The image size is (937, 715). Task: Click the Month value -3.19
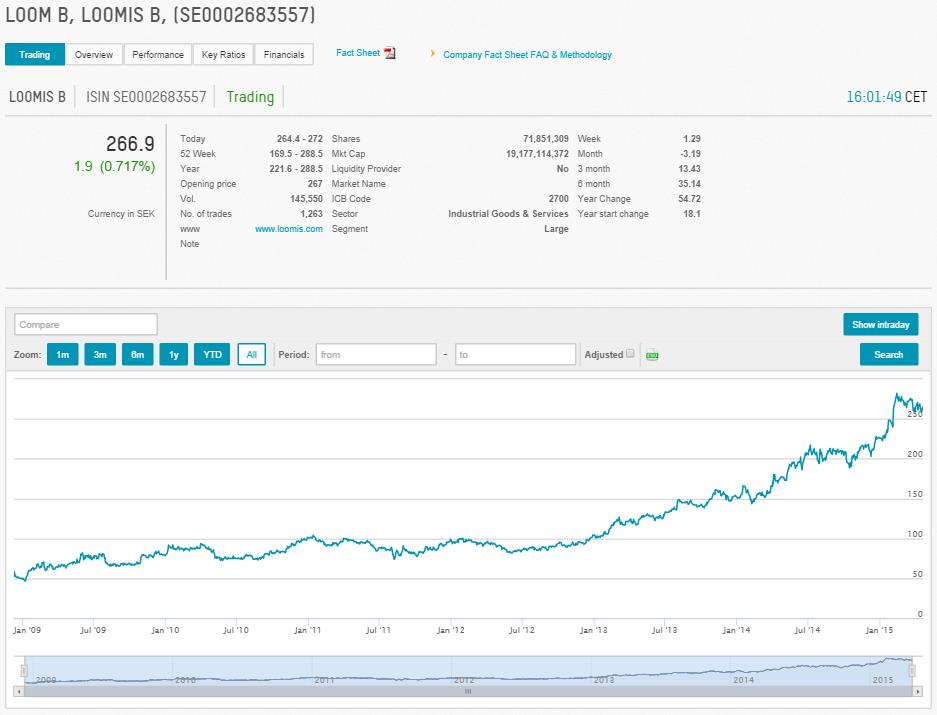(x=690, y=154)
